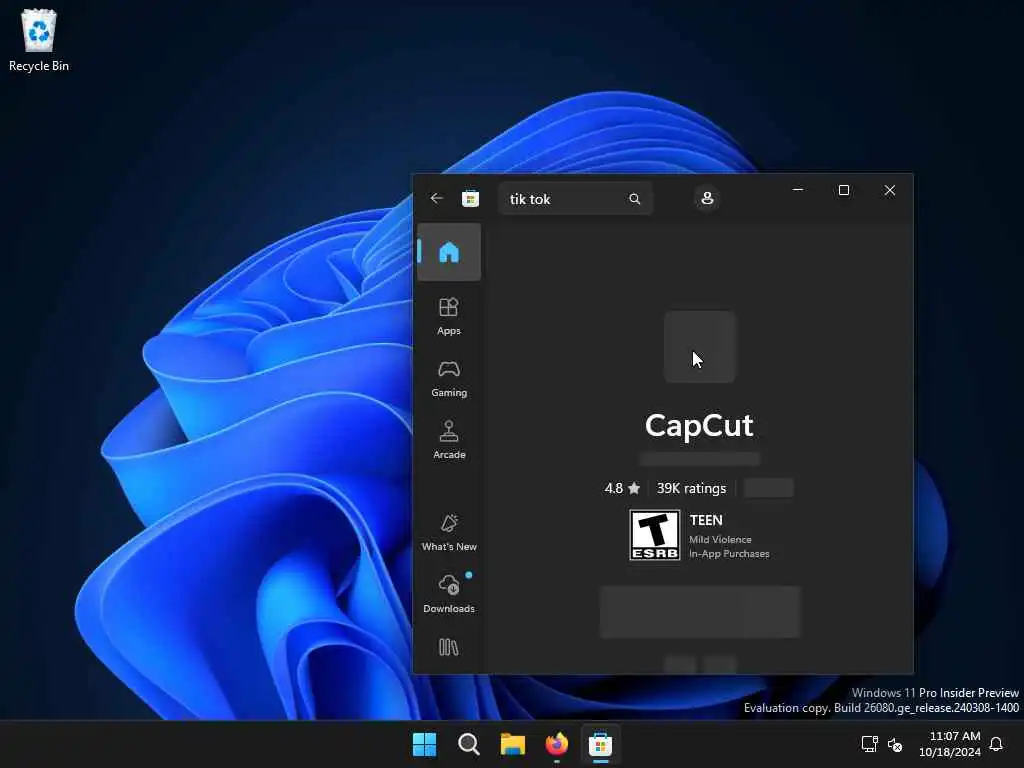
Task: Open taskbar Search
Action: (x=469, y=744)
